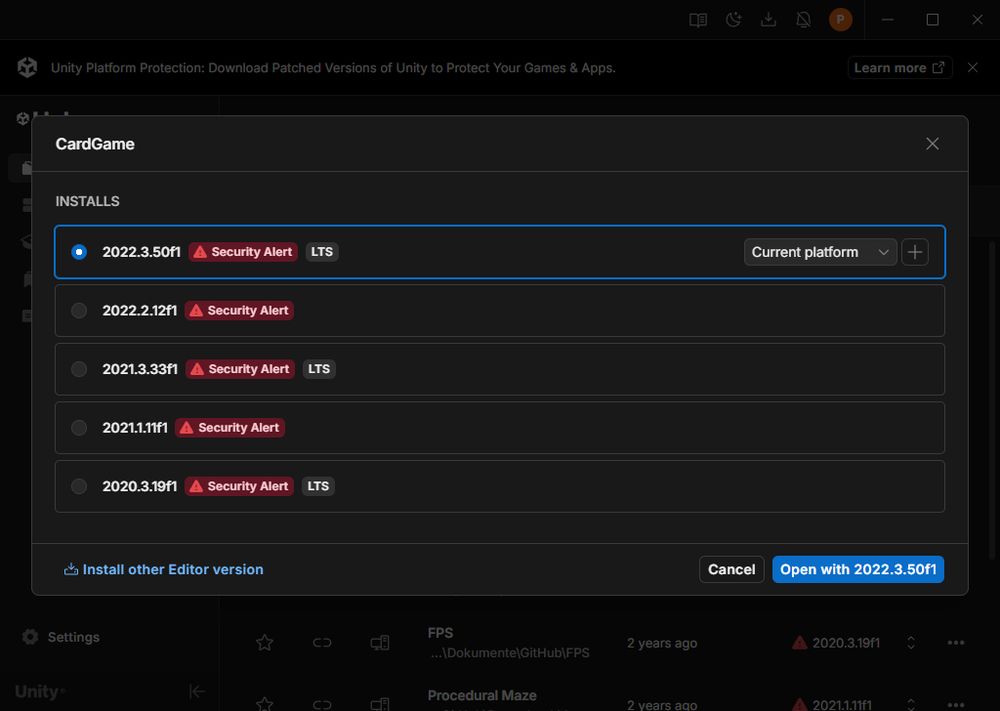
Task: Close the CardGame dialog
Action: pos(932,144)
